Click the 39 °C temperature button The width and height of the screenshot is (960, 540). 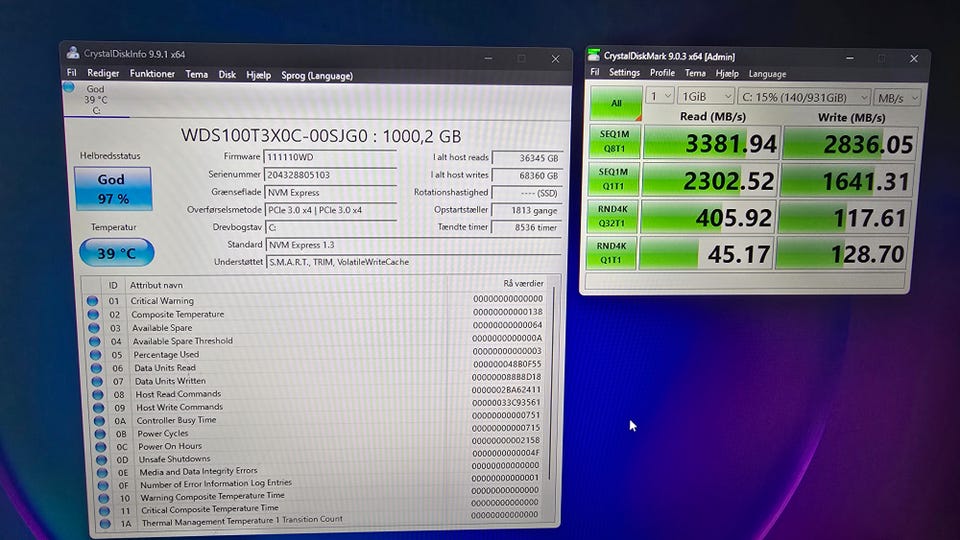[x=116, y=253]
